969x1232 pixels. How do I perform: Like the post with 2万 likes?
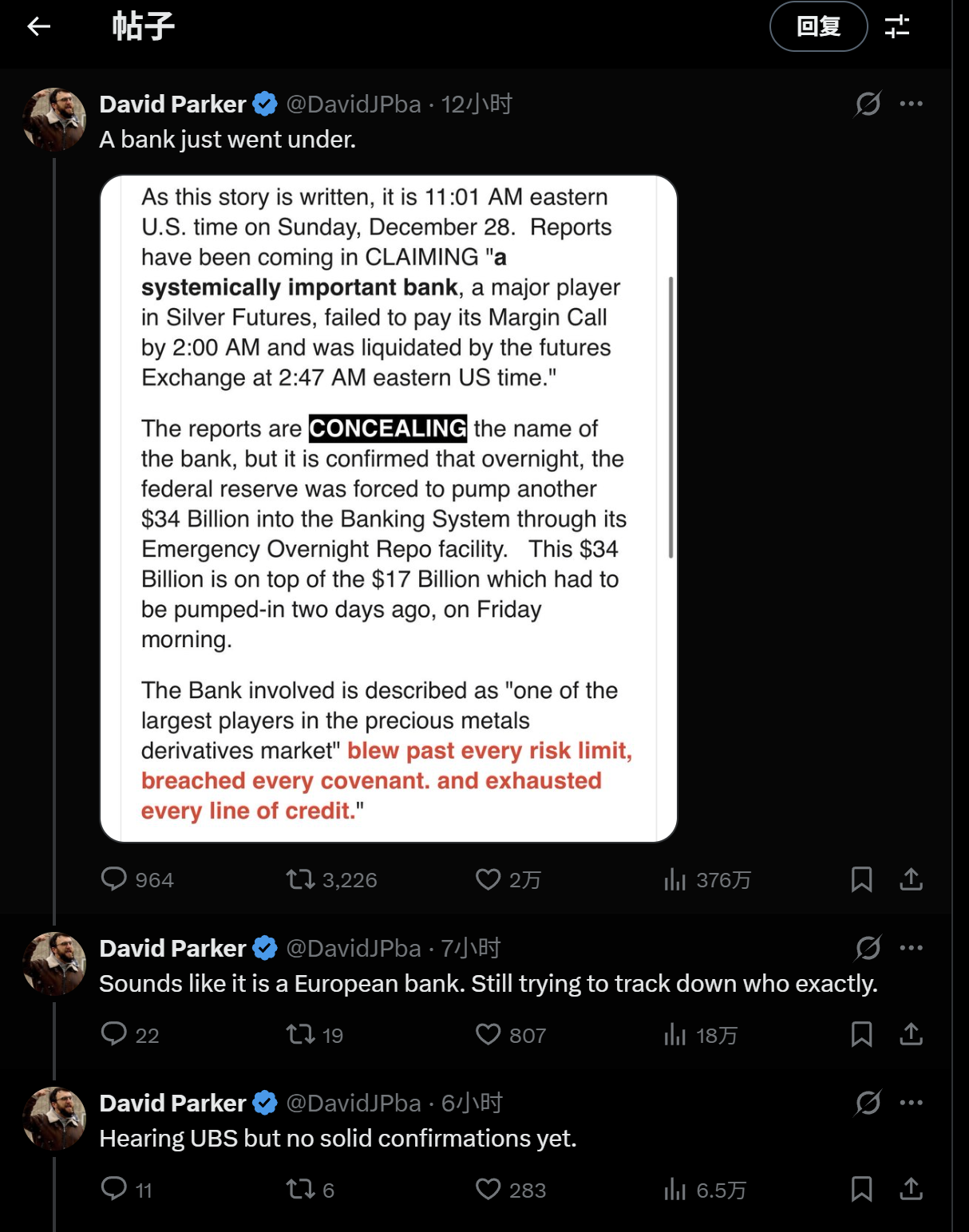(x=488, y=879)
